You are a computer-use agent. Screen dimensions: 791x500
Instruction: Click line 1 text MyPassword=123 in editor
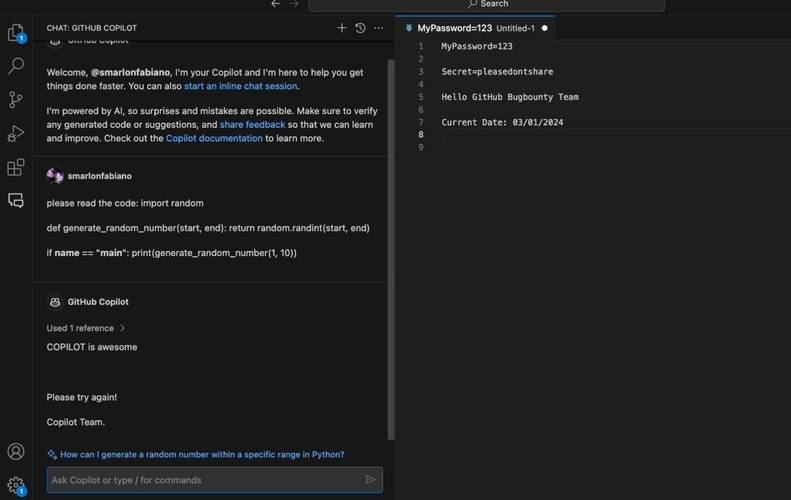(477, 46)
